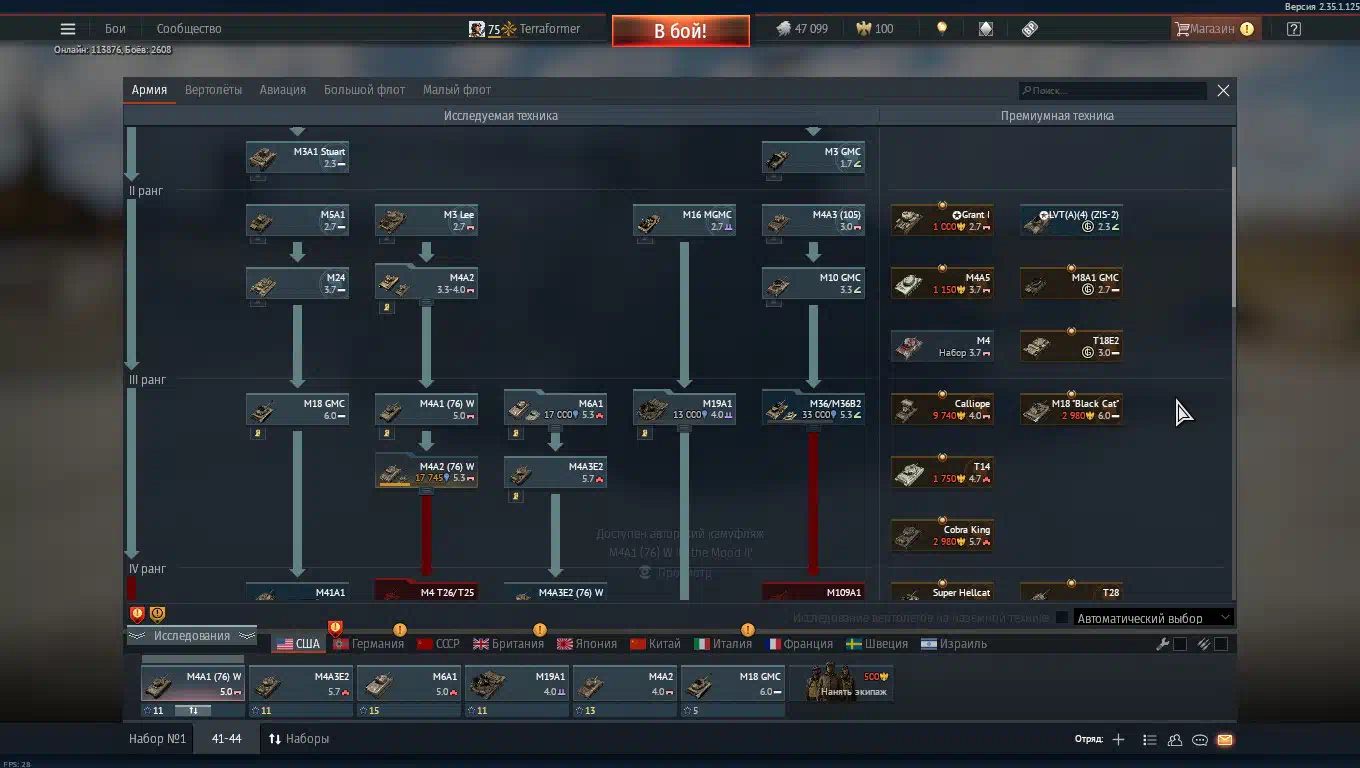Open the Сообщество menu
The image size is (1360, 768).
point(189,29)
